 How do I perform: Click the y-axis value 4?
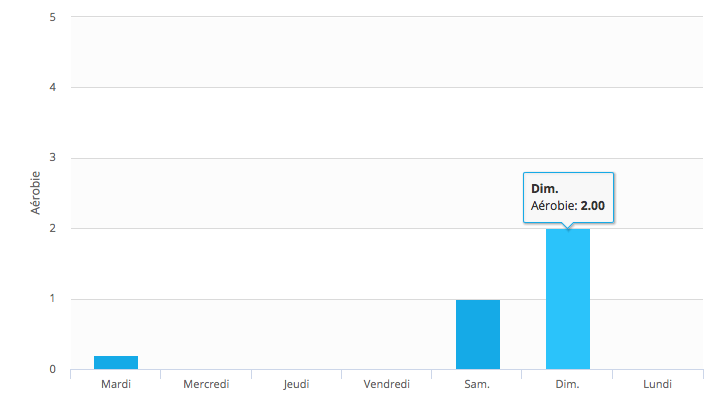click(51, 87)
